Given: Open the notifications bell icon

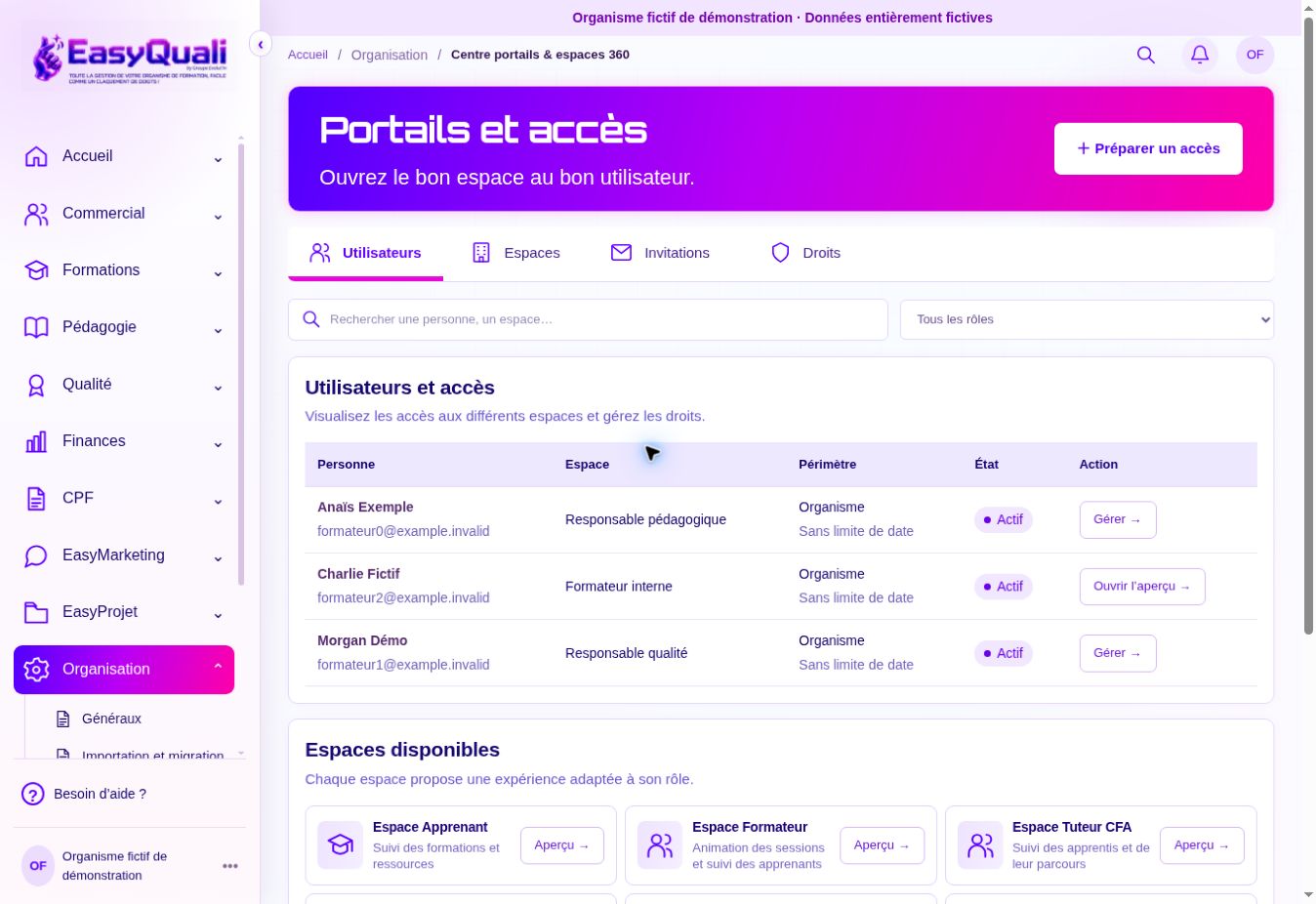Looking at the screenshot, I should coord(1200,55).
